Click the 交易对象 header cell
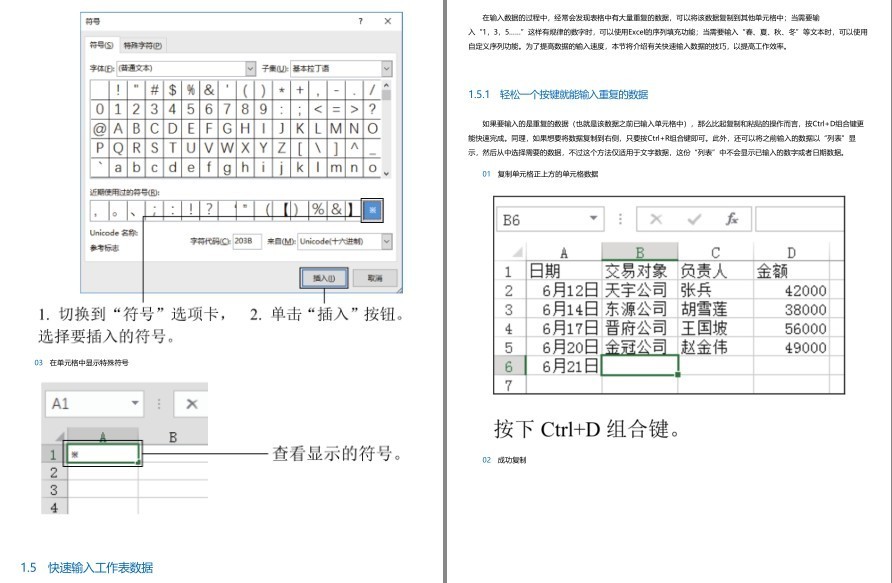Viewport: 892px width, 583px height. pyautogui.click(x=639, y=271)
